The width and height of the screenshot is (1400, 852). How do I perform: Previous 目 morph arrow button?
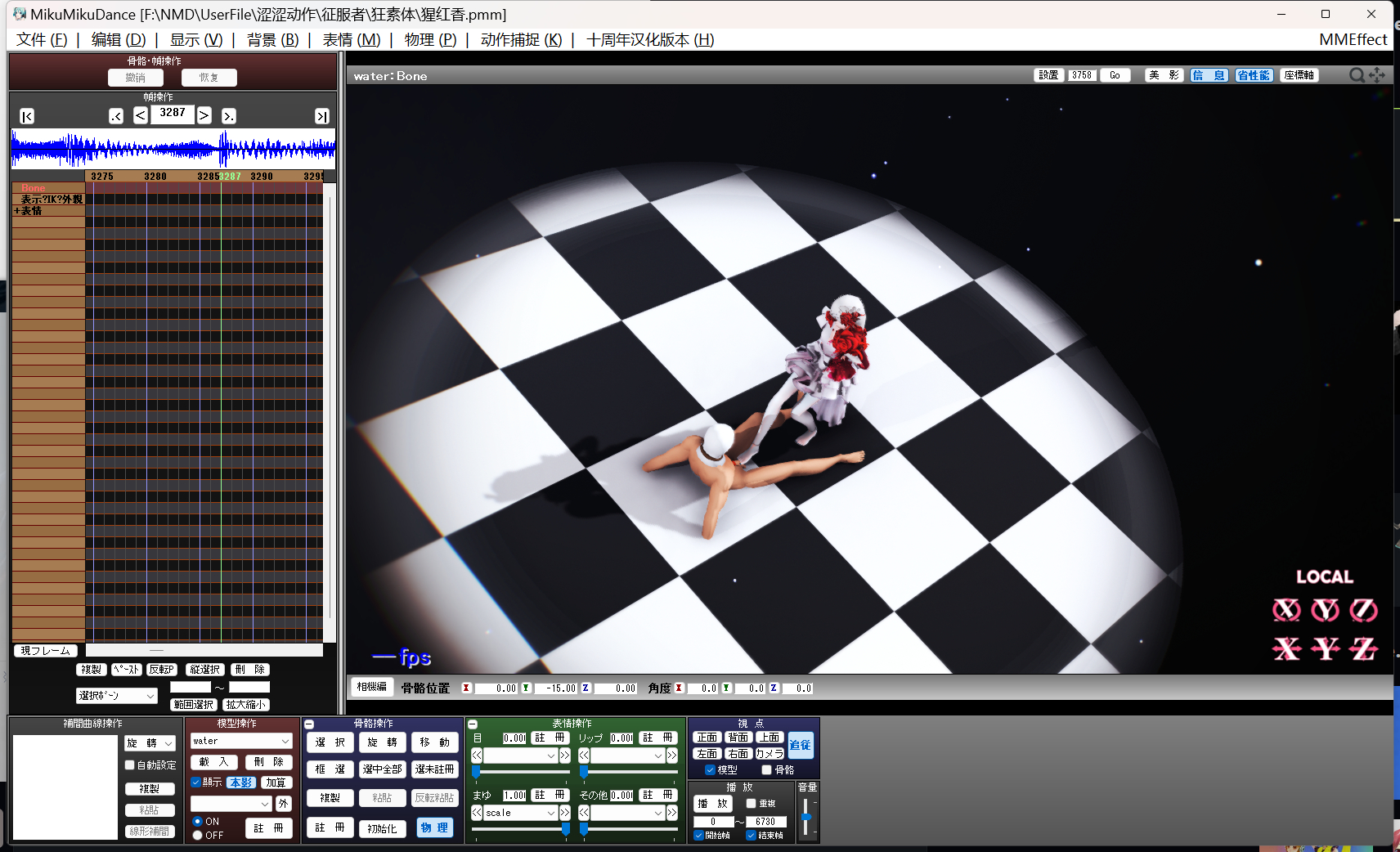click(x=477, y=756)
